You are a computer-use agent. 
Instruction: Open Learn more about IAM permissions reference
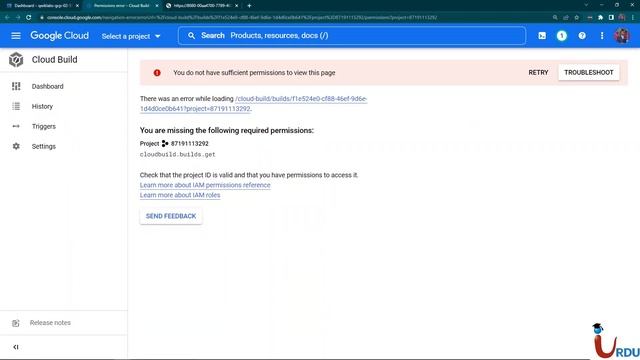[205, 185]
